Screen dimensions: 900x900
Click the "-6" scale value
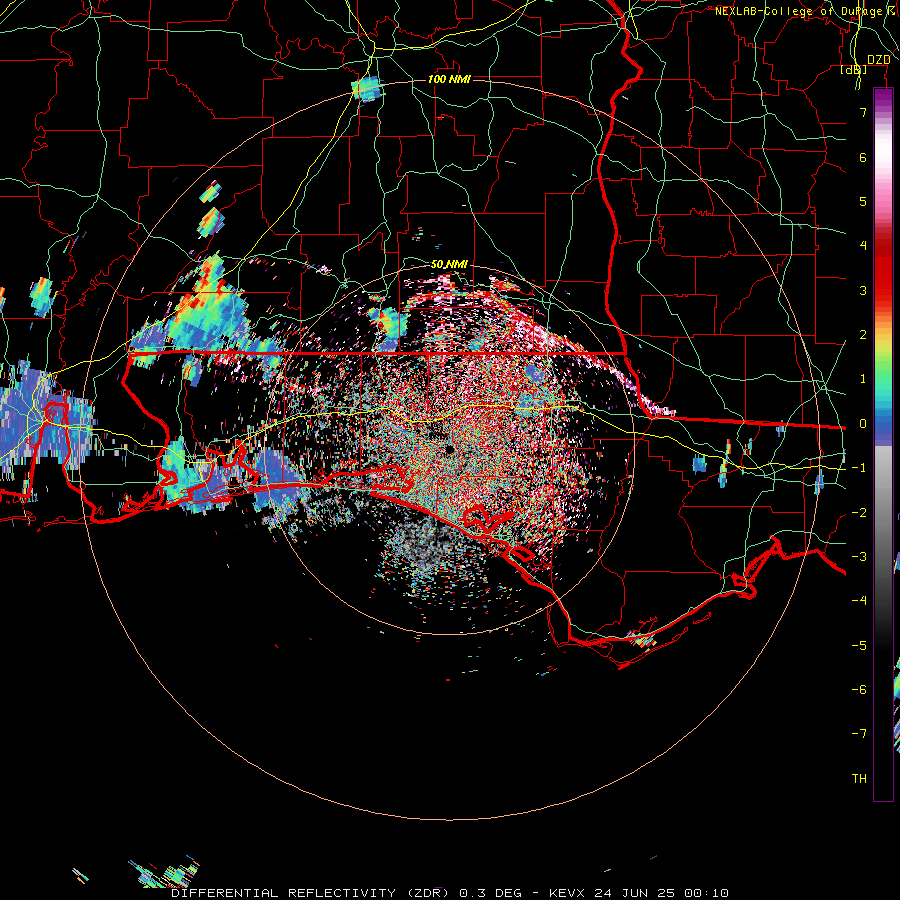[x=859, y=690]
